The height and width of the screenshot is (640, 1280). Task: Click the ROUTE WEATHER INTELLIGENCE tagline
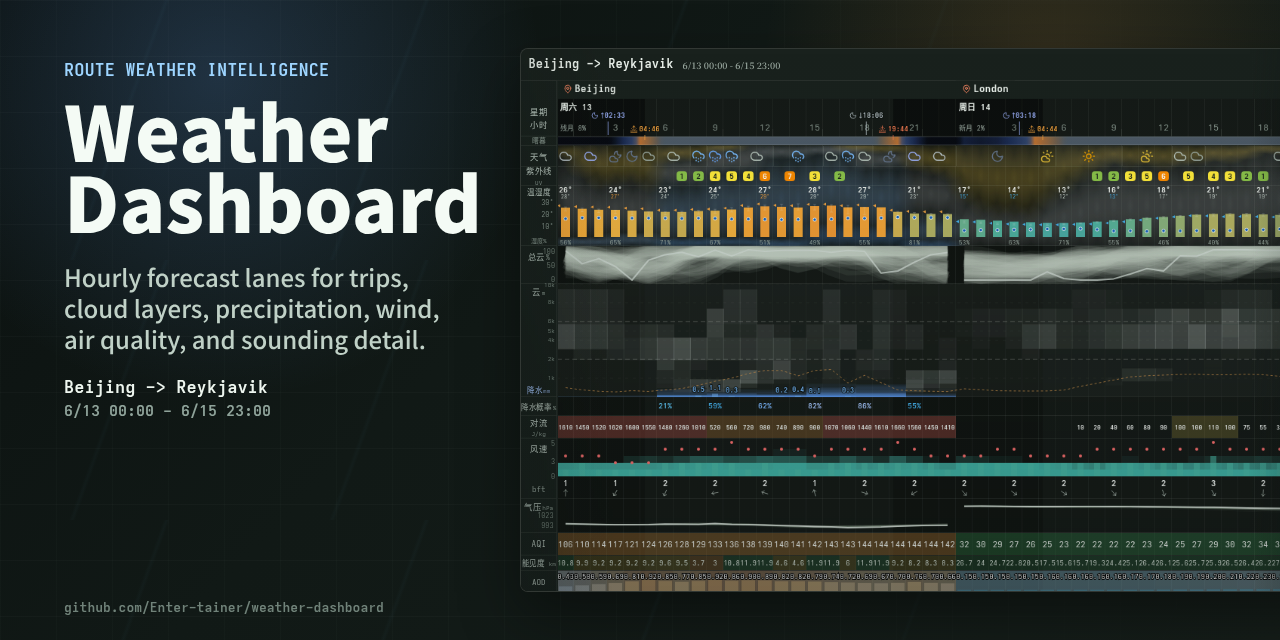pyautogui.click(x=196, y=70)
